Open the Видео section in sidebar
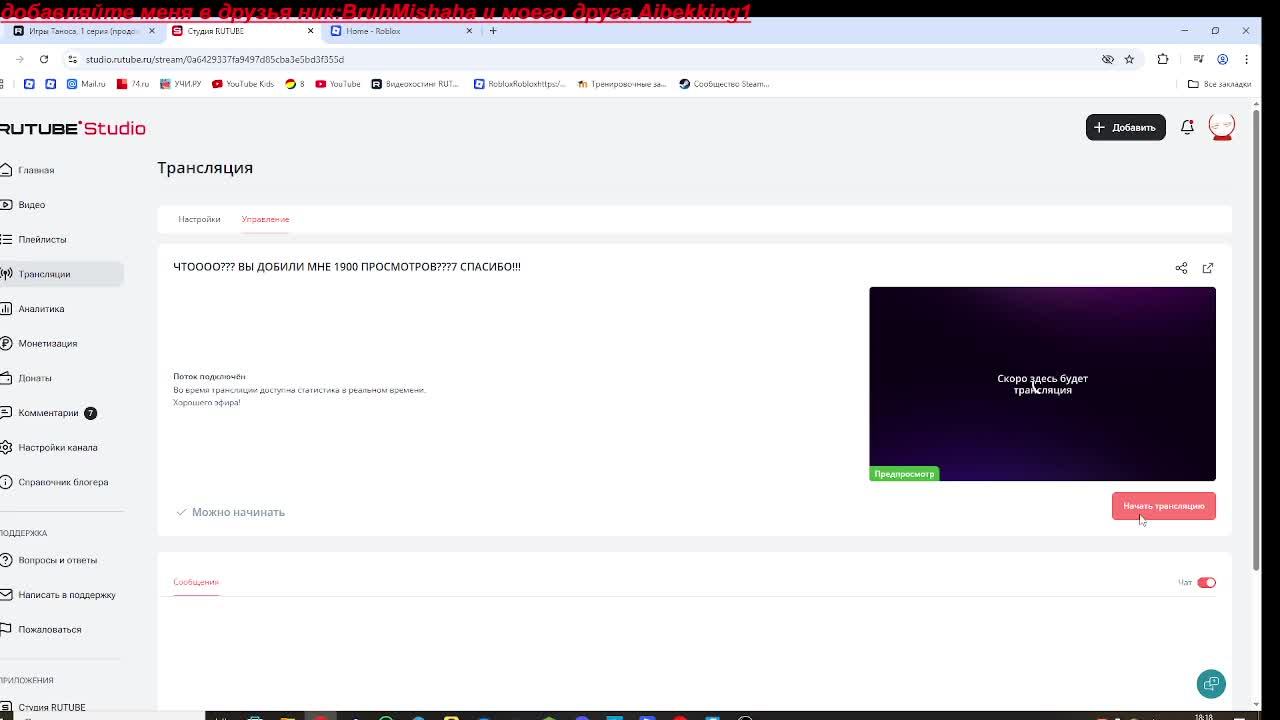Viewport: 1280px width, 720px height. pos(31,205)
